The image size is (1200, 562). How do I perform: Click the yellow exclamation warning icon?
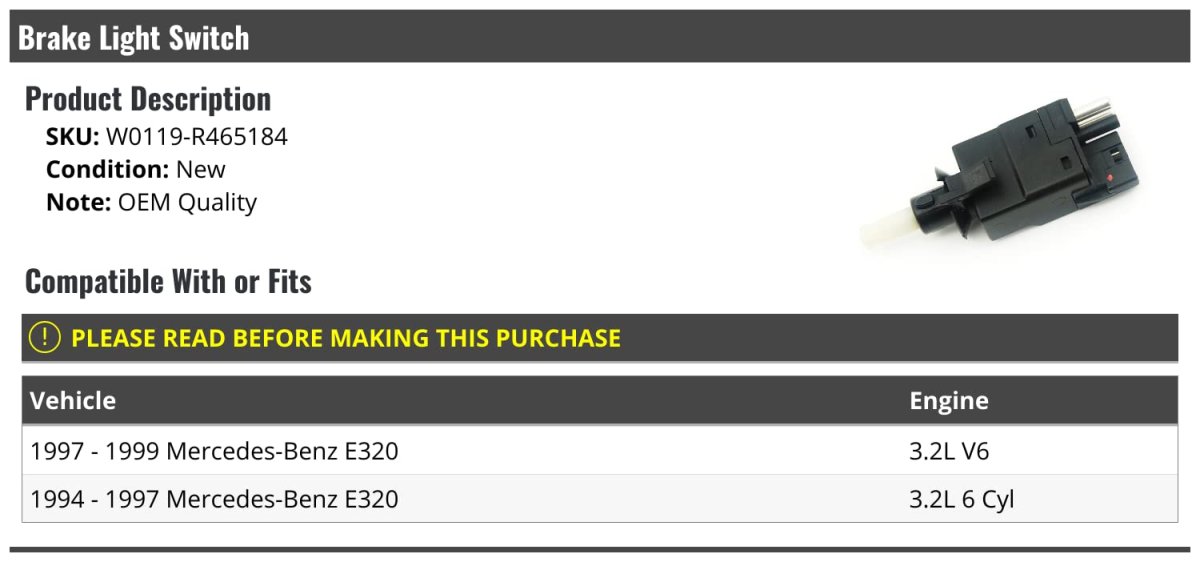click(x=45, y=338)
